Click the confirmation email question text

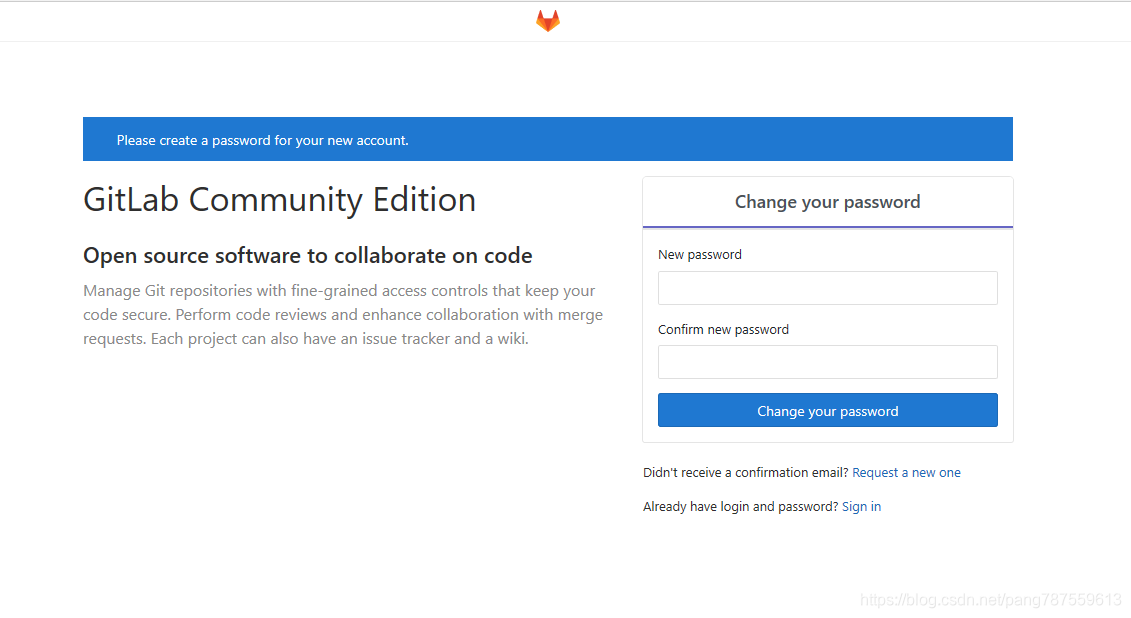(x=745, y=473)
